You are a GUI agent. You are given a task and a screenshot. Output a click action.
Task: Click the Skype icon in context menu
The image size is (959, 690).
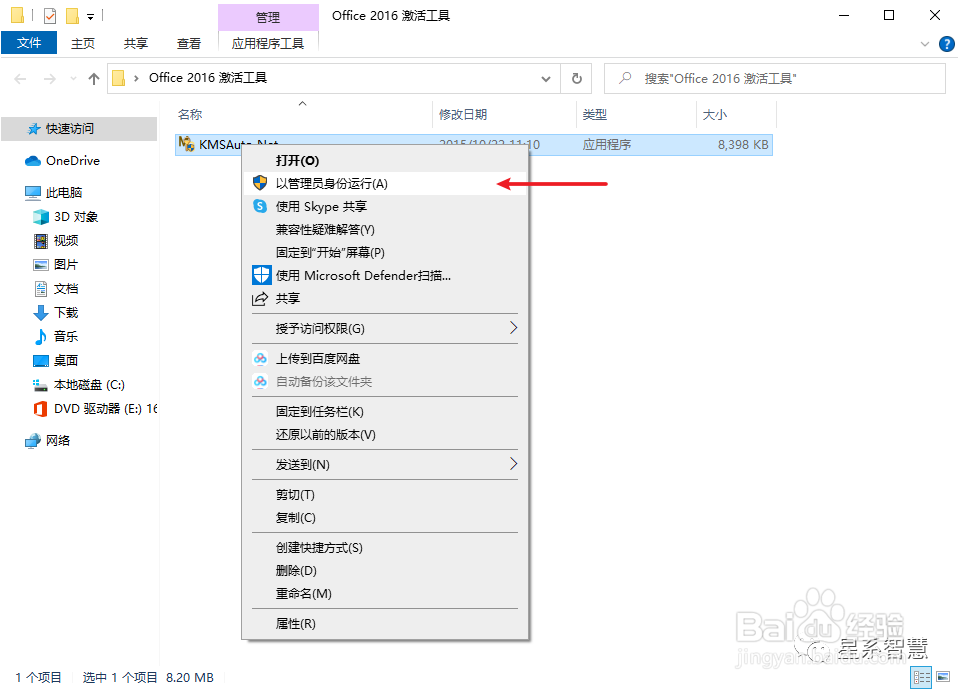pyautogui.click(x=260, y=206)
